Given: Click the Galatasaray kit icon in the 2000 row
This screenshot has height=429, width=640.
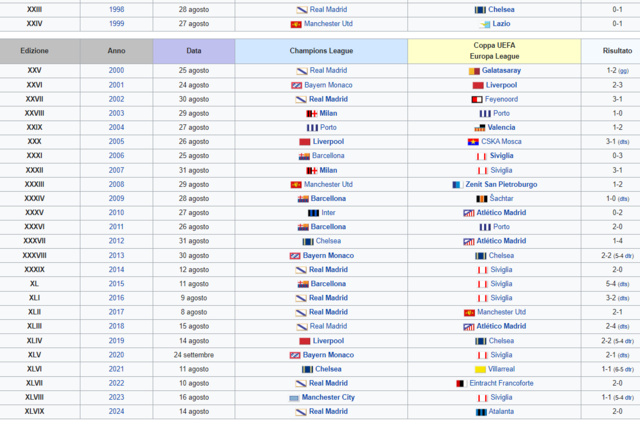Looking at the screenshot, I should pyautogui.click(x=474, y=71).
